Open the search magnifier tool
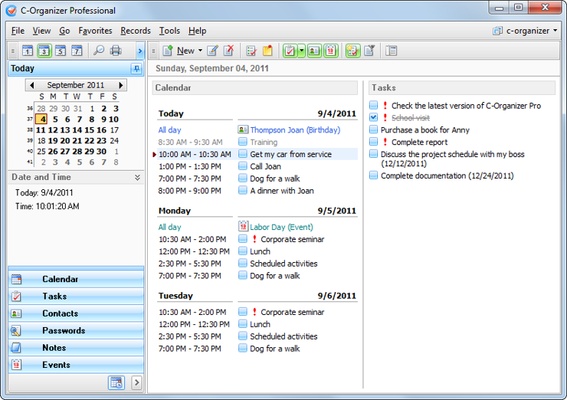Viewport: 567px width, 400px height. (98, 51)
